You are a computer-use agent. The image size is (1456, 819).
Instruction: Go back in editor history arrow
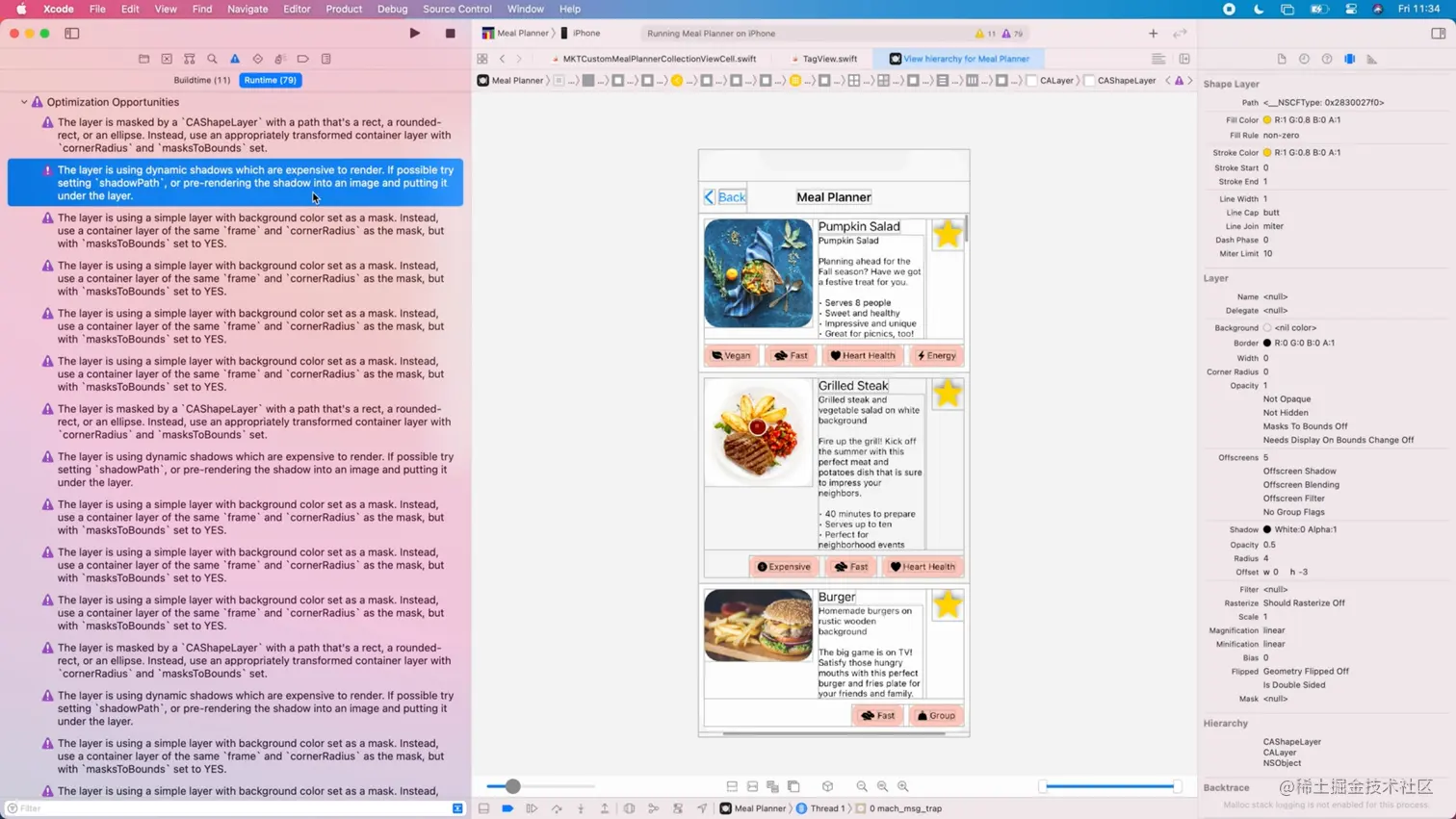point(502,59)
